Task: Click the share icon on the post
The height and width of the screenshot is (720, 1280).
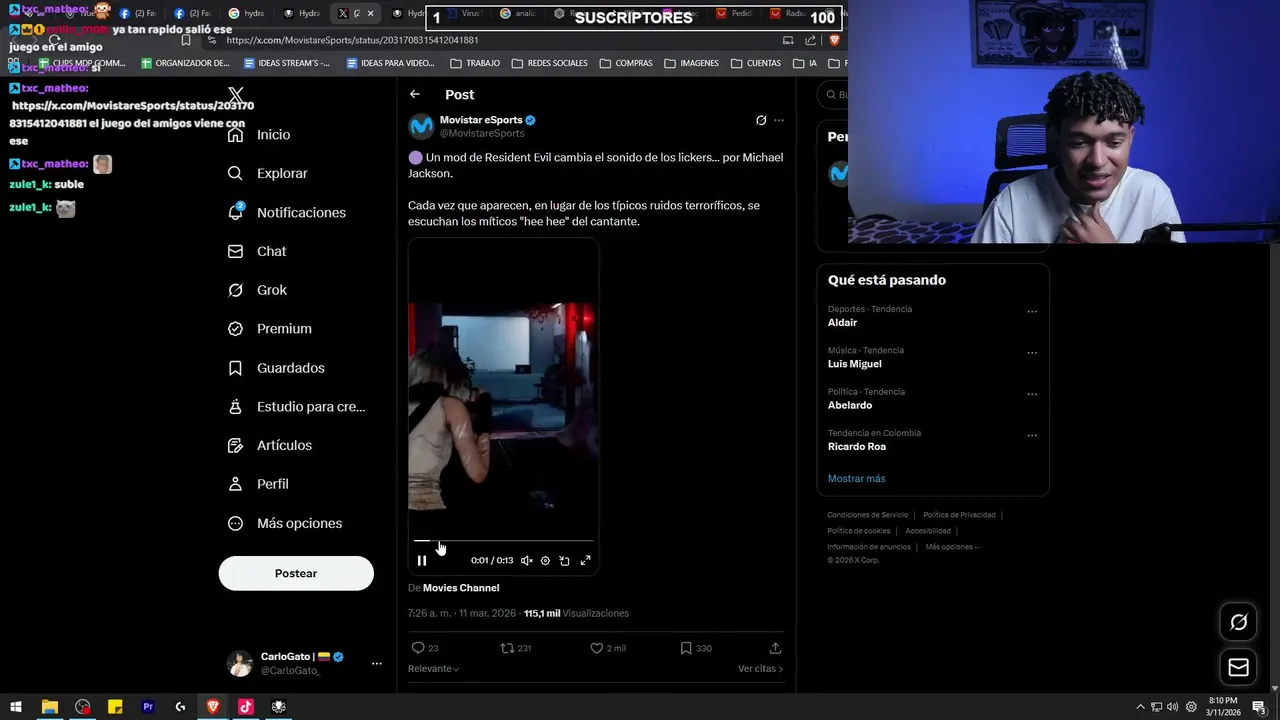Action: click(x=775, y=648)
